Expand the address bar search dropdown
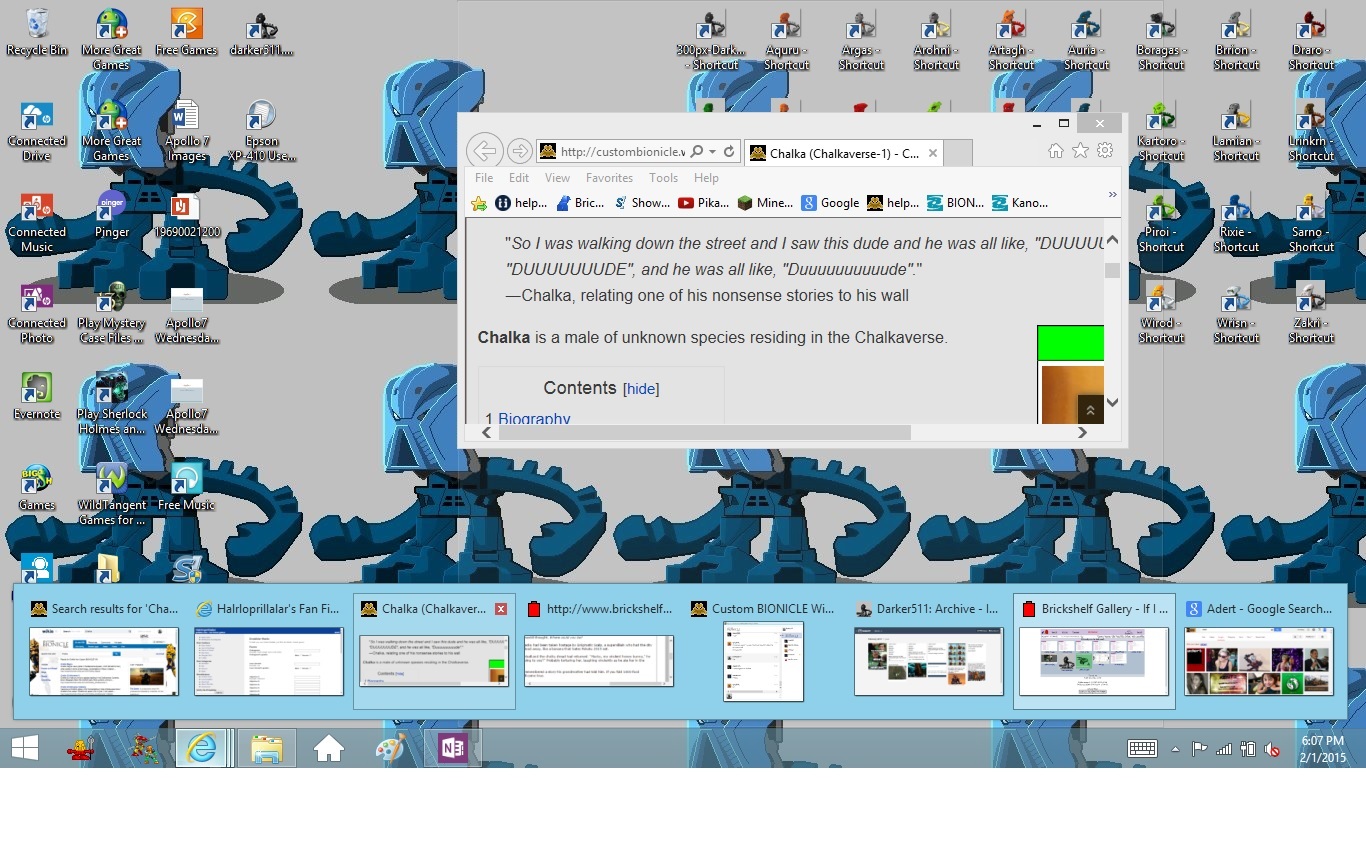 (x=712, y=151)
